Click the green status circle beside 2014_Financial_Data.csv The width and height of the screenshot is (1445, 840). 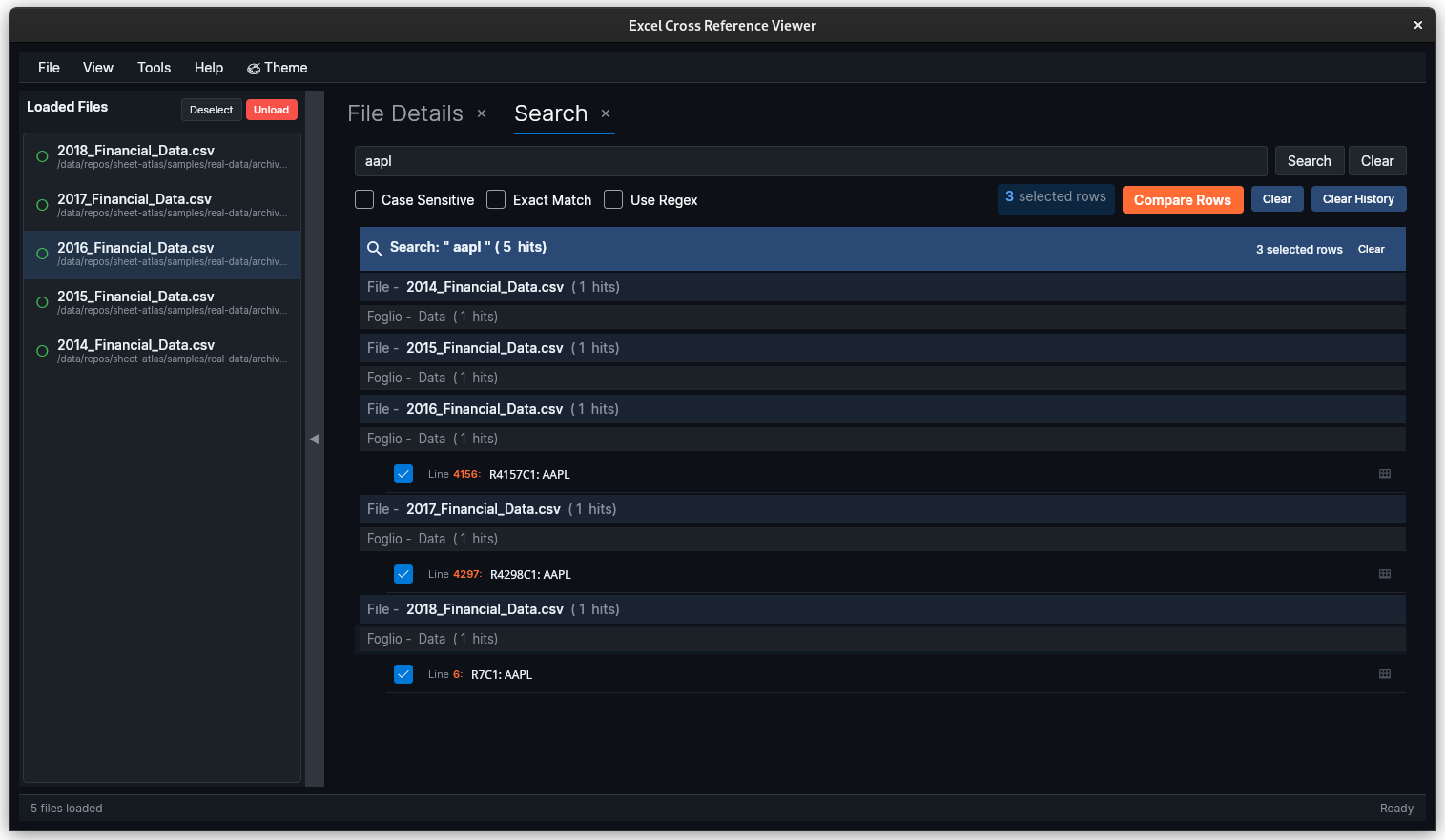tap(41, 350)
